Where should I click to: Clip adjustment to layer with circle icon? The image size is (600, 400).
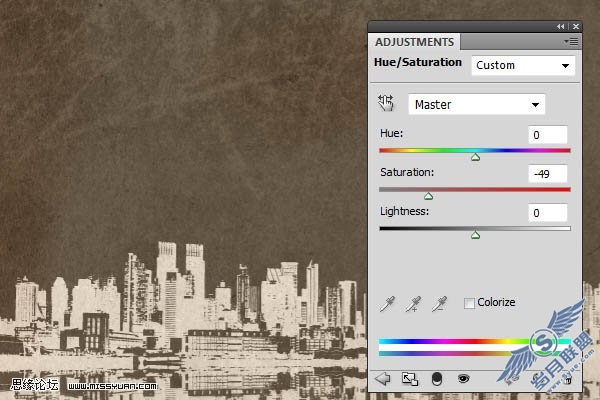click(437, 379)
